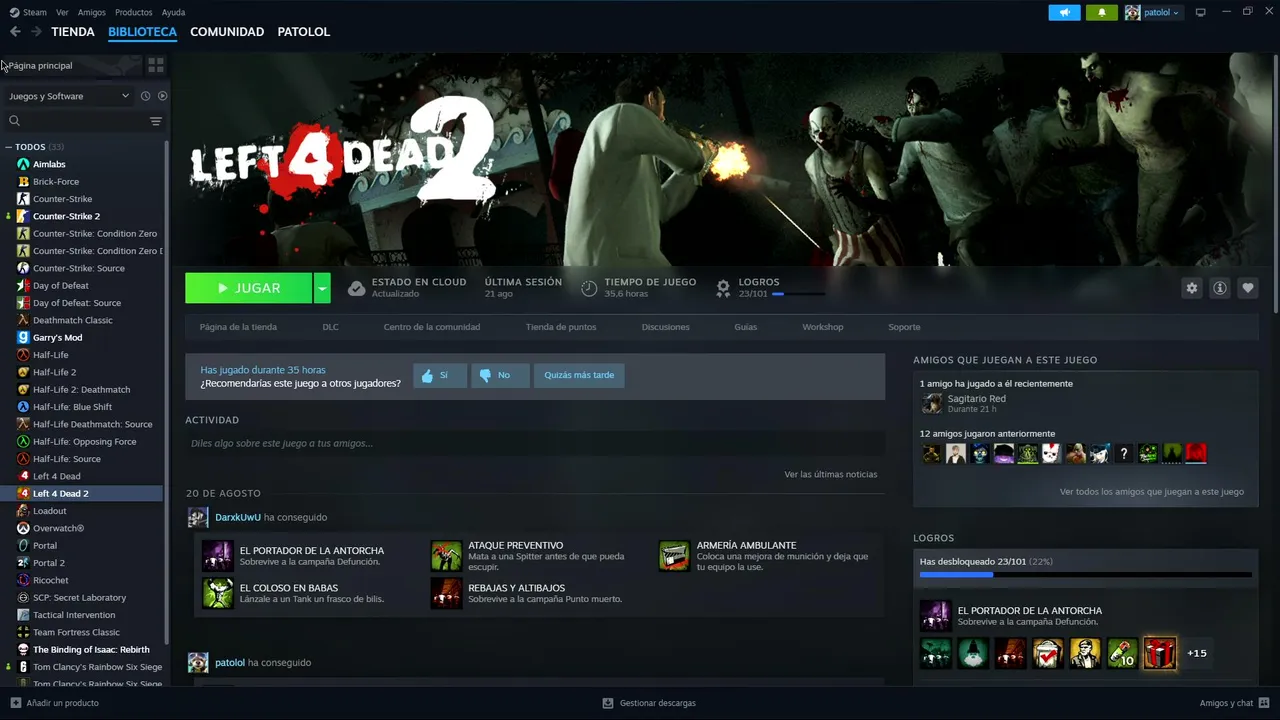Show game info icon
The image size is (1280, 720).
(1220, 288)
